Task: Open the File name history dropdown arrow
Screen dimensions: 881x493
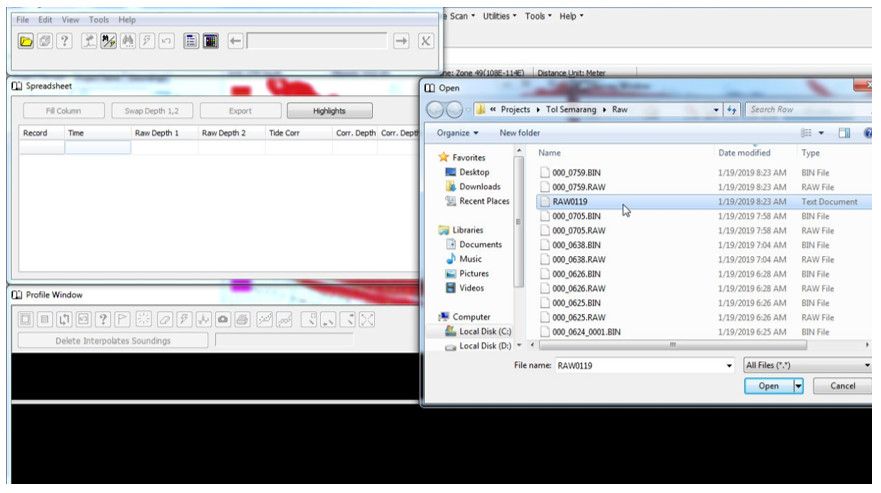Action: tap(729, 365)
